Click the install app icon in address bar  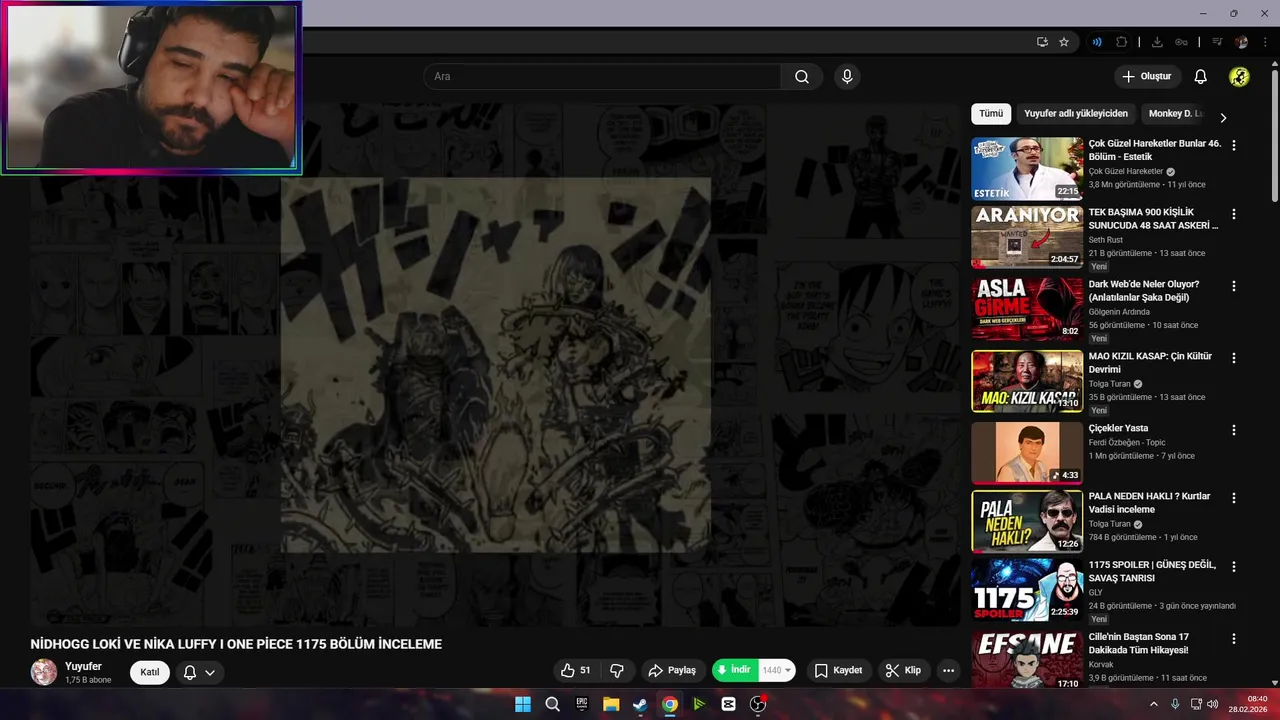tap(1042, 42)
